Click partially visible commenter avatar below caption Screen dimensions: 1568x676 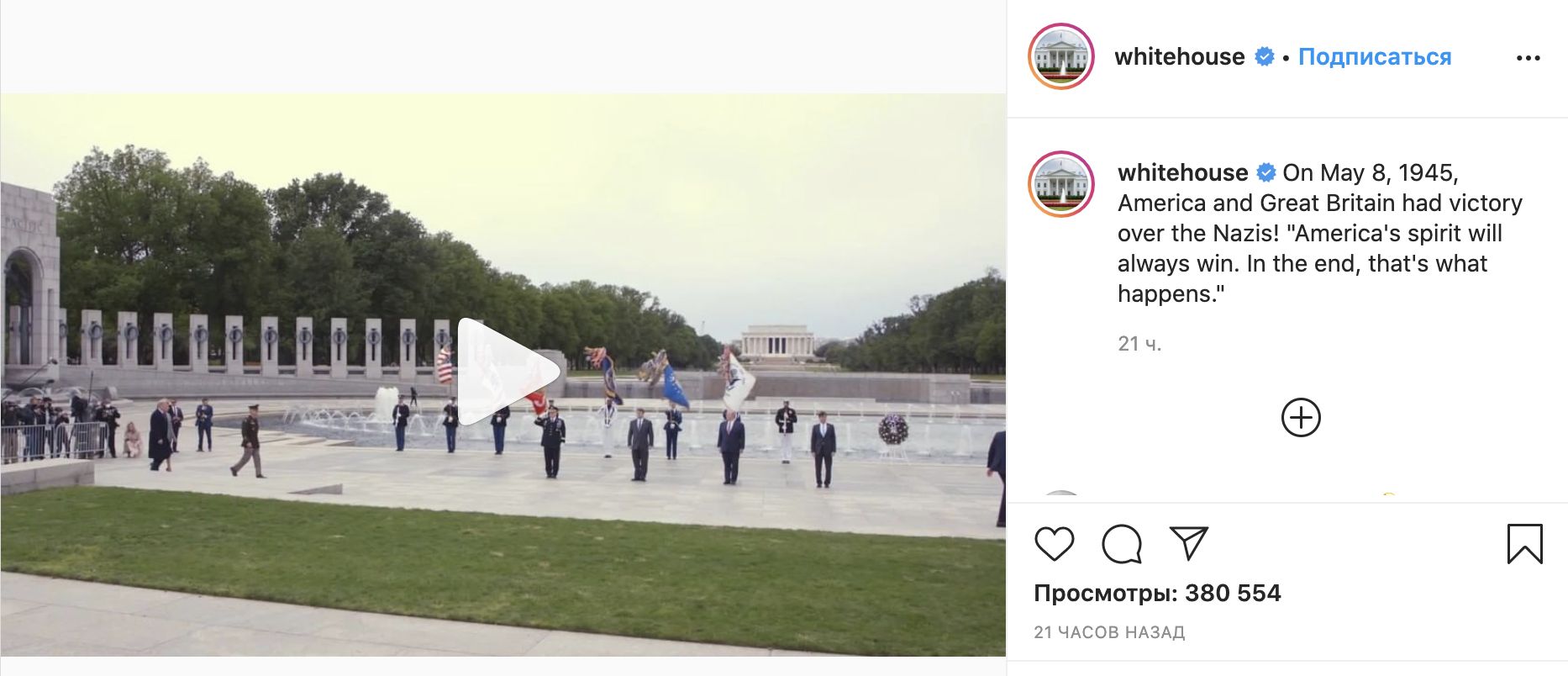[x=1061, y=496]
